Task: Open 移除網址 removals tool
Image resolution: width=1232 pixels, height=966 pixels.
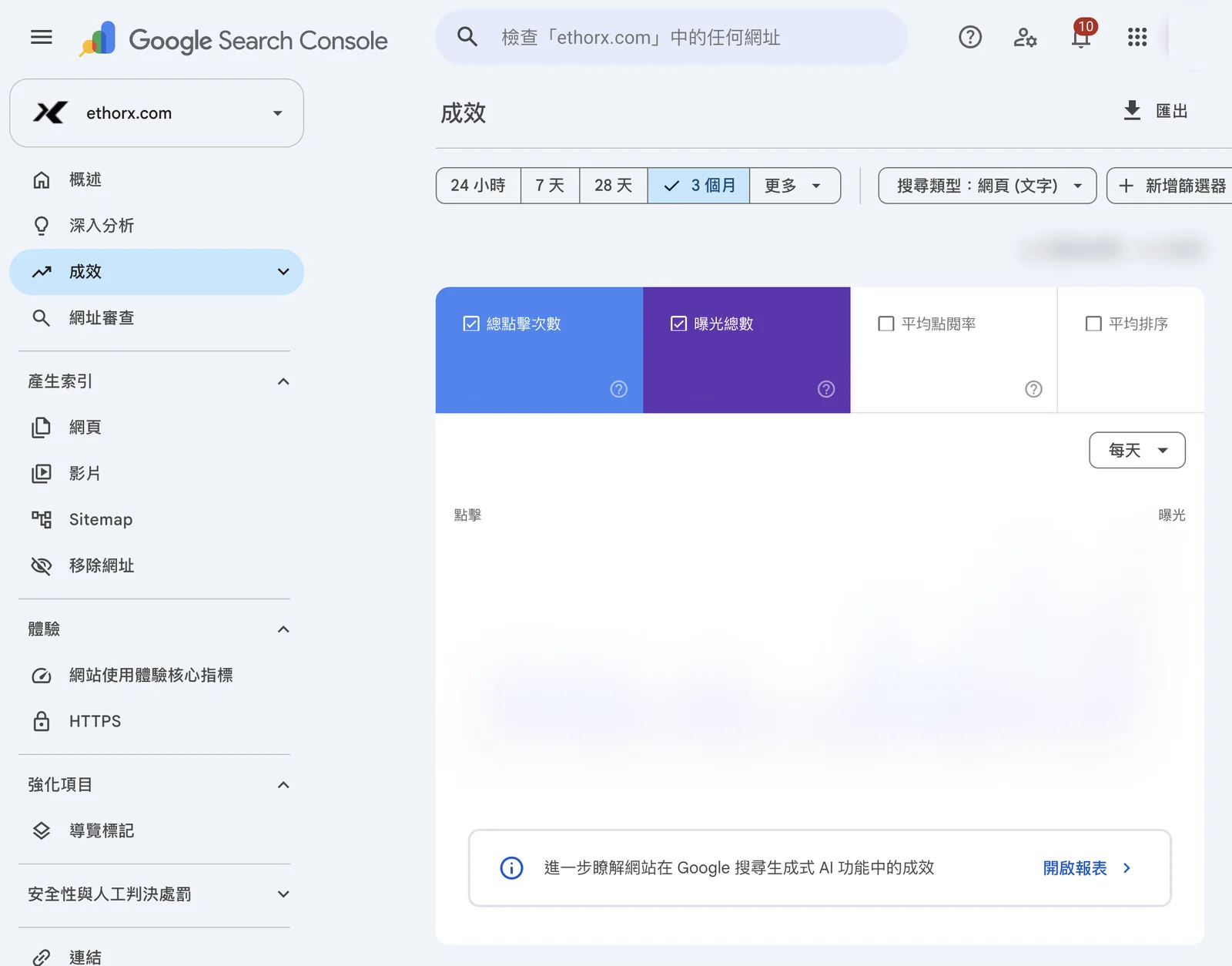Action: point(156,566)
